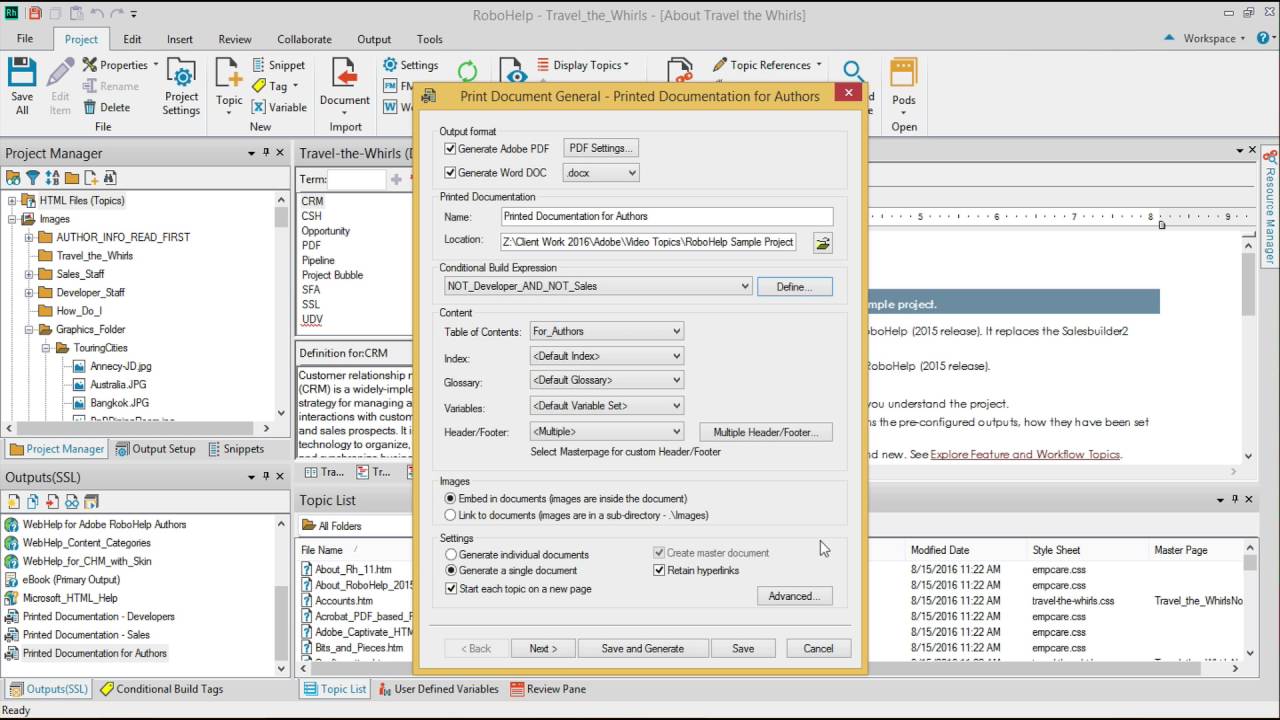Switch to the Edit ribbon tab
1280x720 pixels.
point(132,39)
